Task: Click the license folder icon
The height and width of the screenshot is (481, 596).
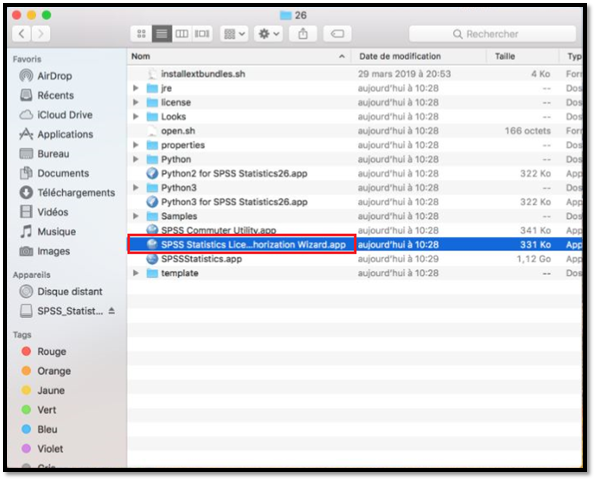Action: [152, 102]
